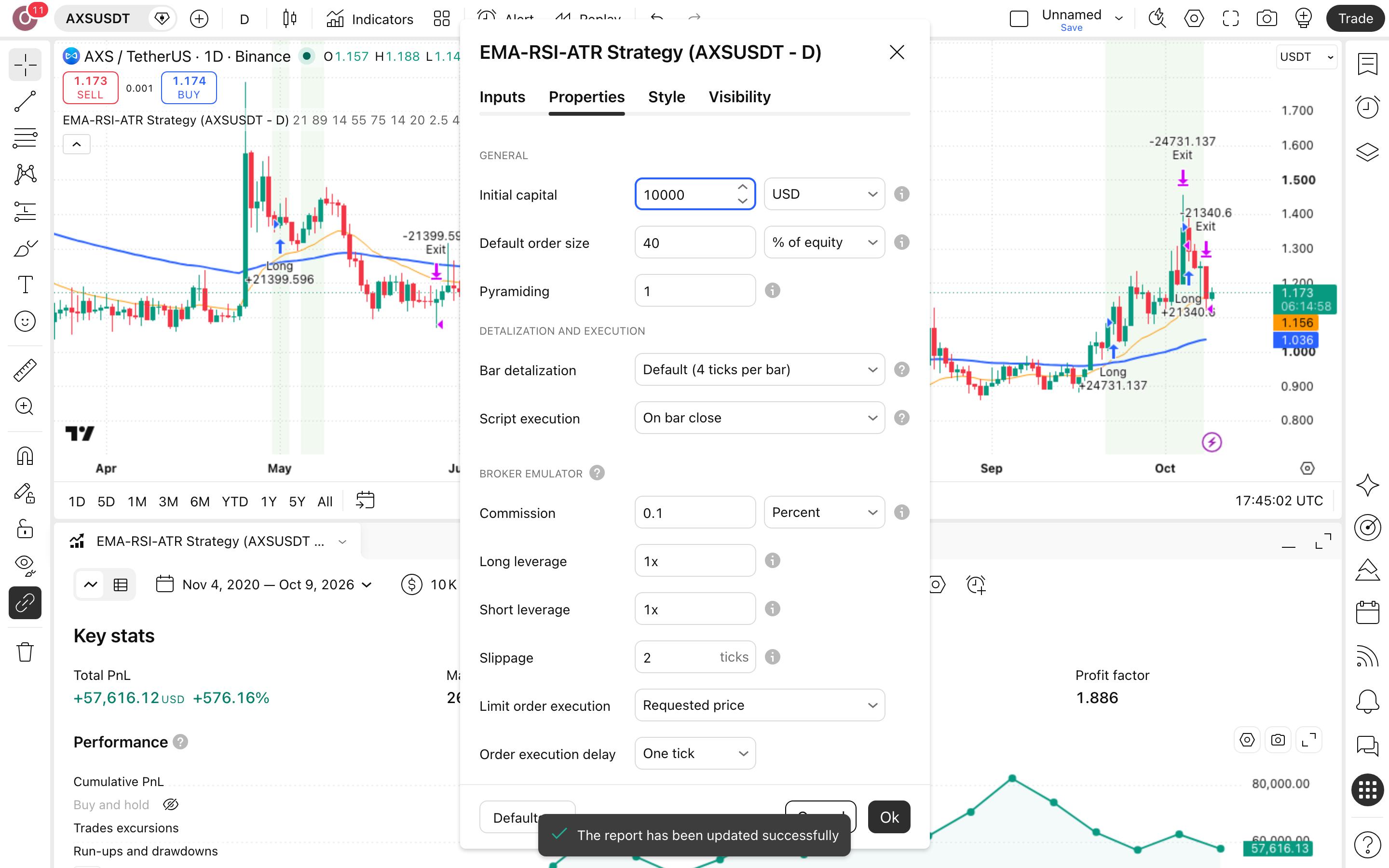Toggle stay in drawing mode

tap(25, 493)
